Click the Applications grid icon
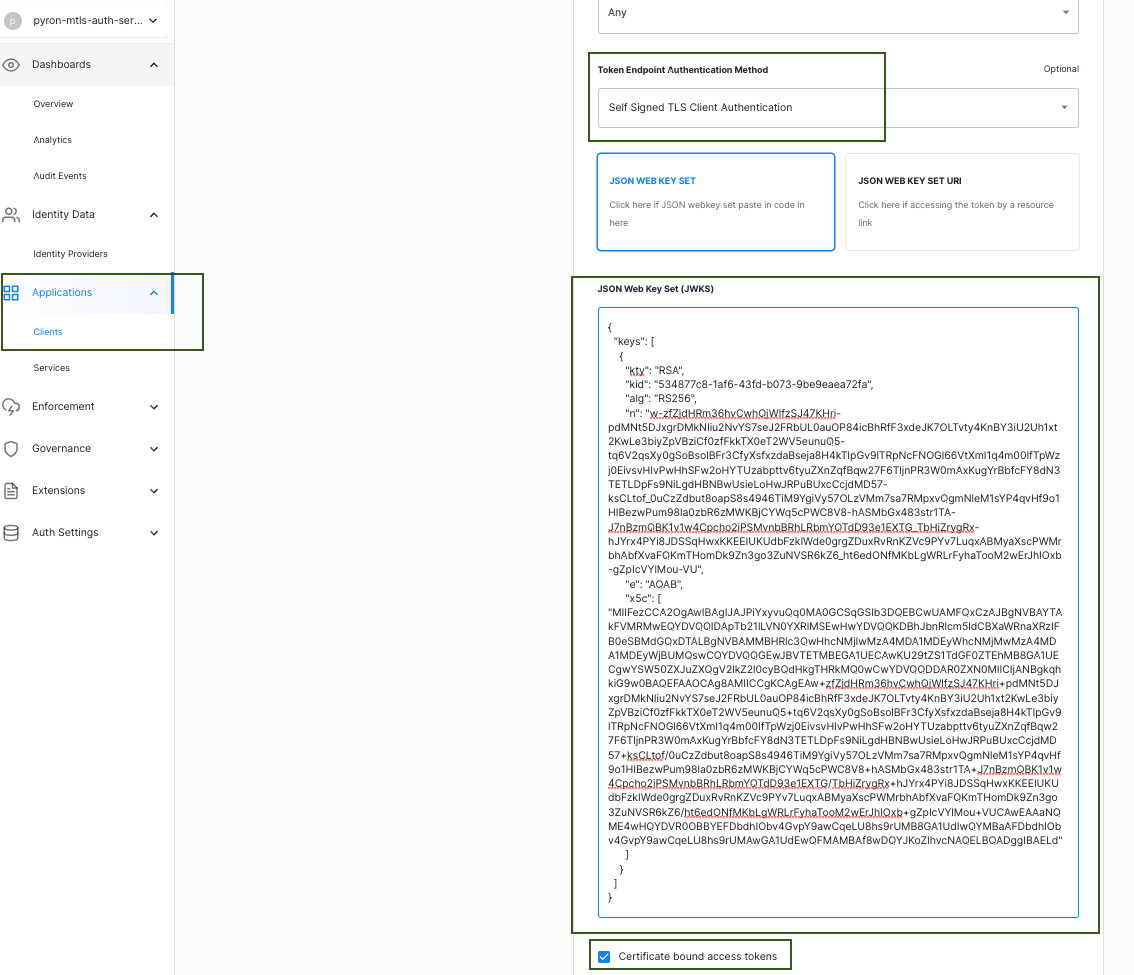This screenshot has height=975, width=1134. pyautogui.click(x=12, y=293)
